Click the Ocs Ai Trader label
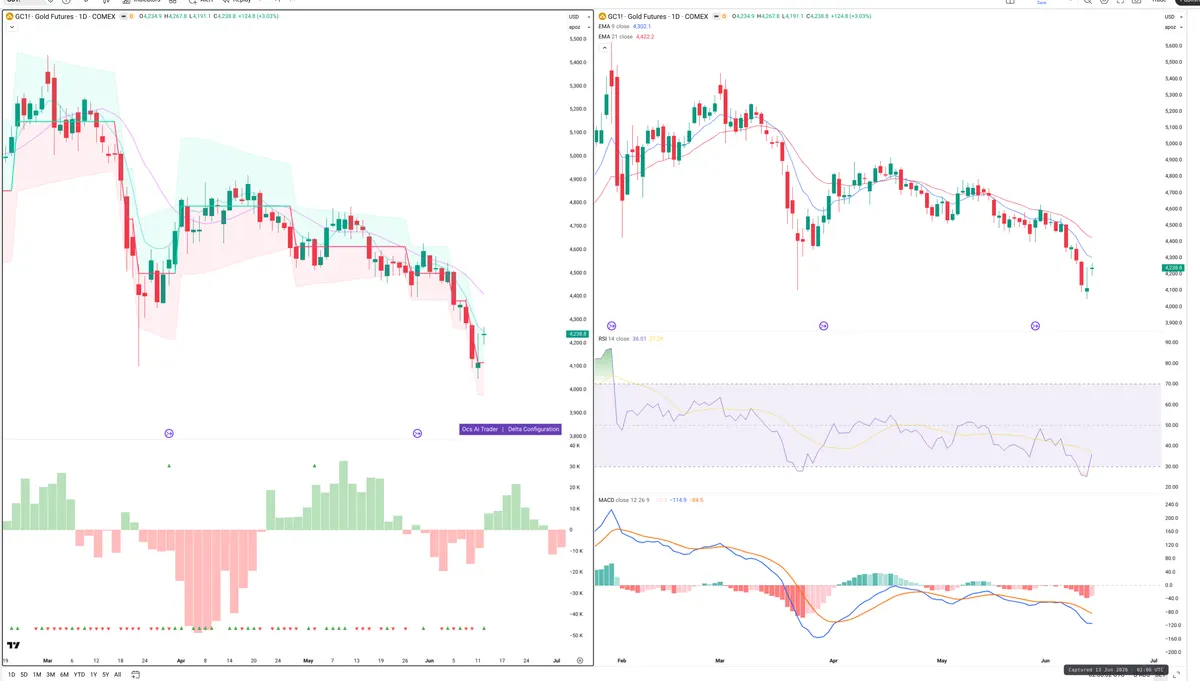 click(479, 429)
